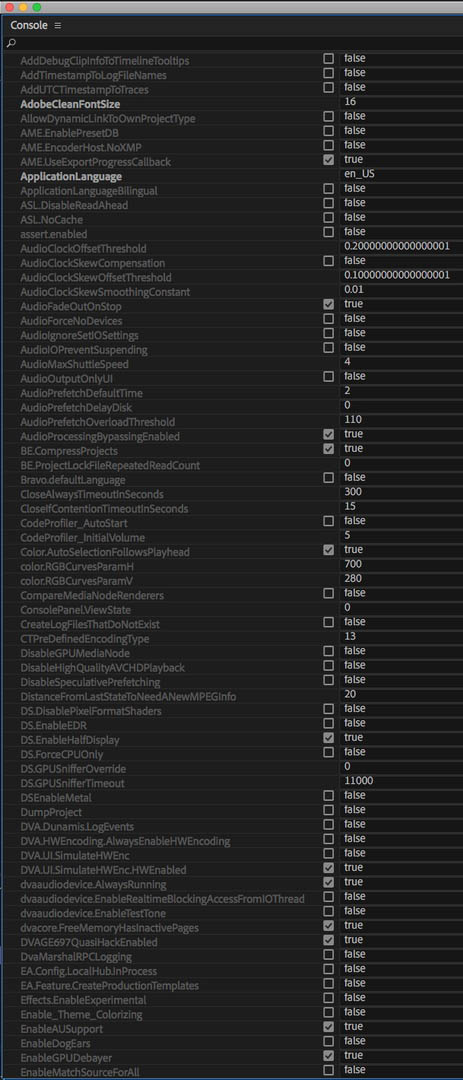Select the AudioClockOffsetThreshold label
The image size is (463, 1080).
[83, 249]
